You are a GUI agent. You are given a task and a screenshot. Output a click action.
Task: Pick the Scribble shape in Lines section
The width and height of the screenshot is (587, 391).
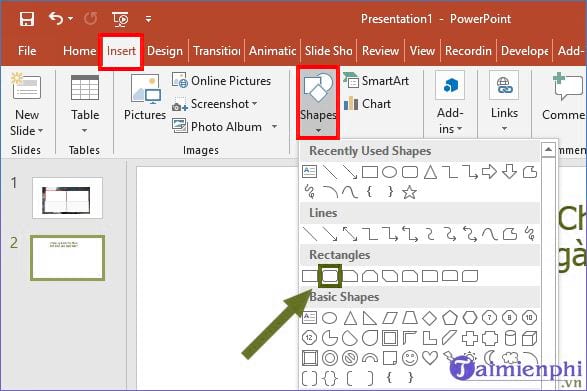point(529,234)
